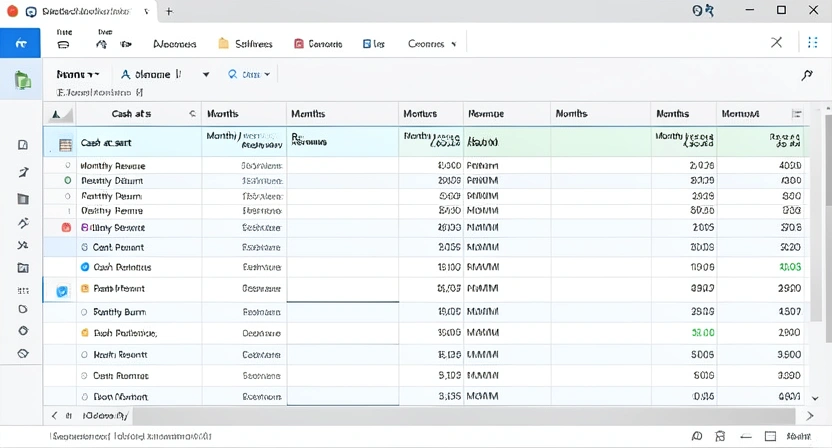Click the table grid icon in the Cash at sart row
This screenshot has height=448, width=832.
pyautogui.click(x=65, y=144)
